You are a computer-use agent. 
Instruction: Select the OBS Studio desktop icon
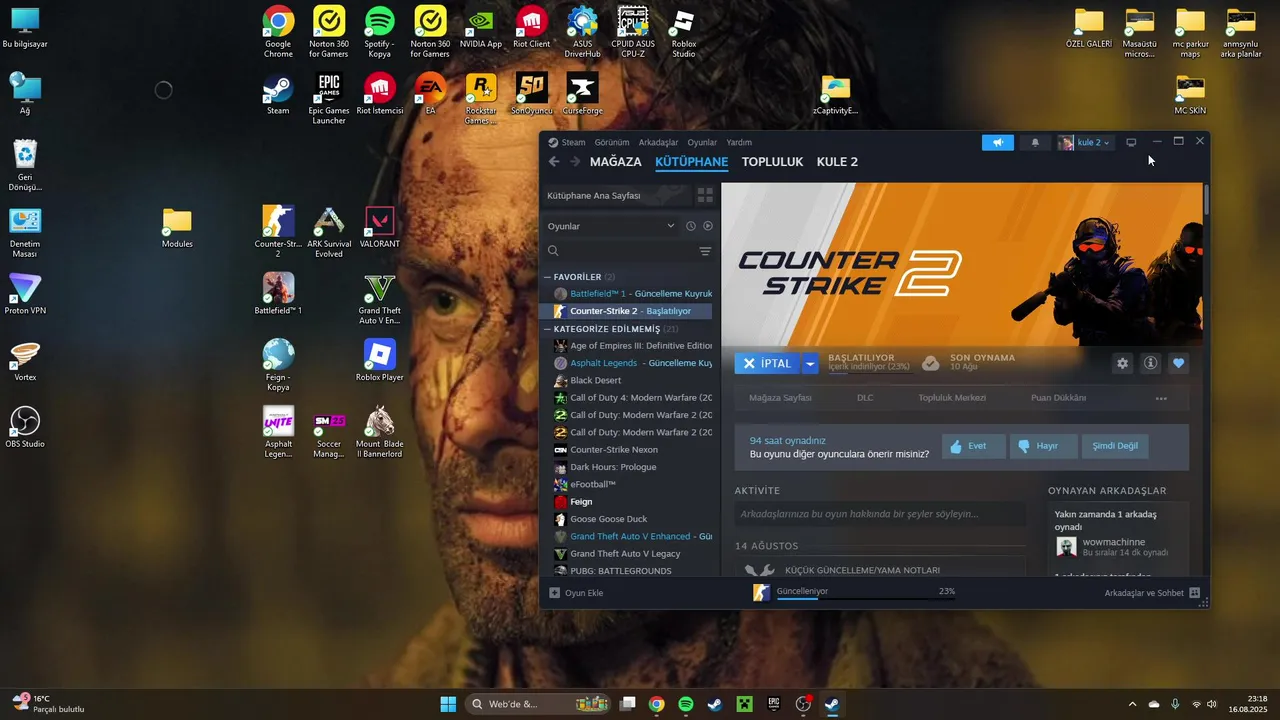point(25,427)
